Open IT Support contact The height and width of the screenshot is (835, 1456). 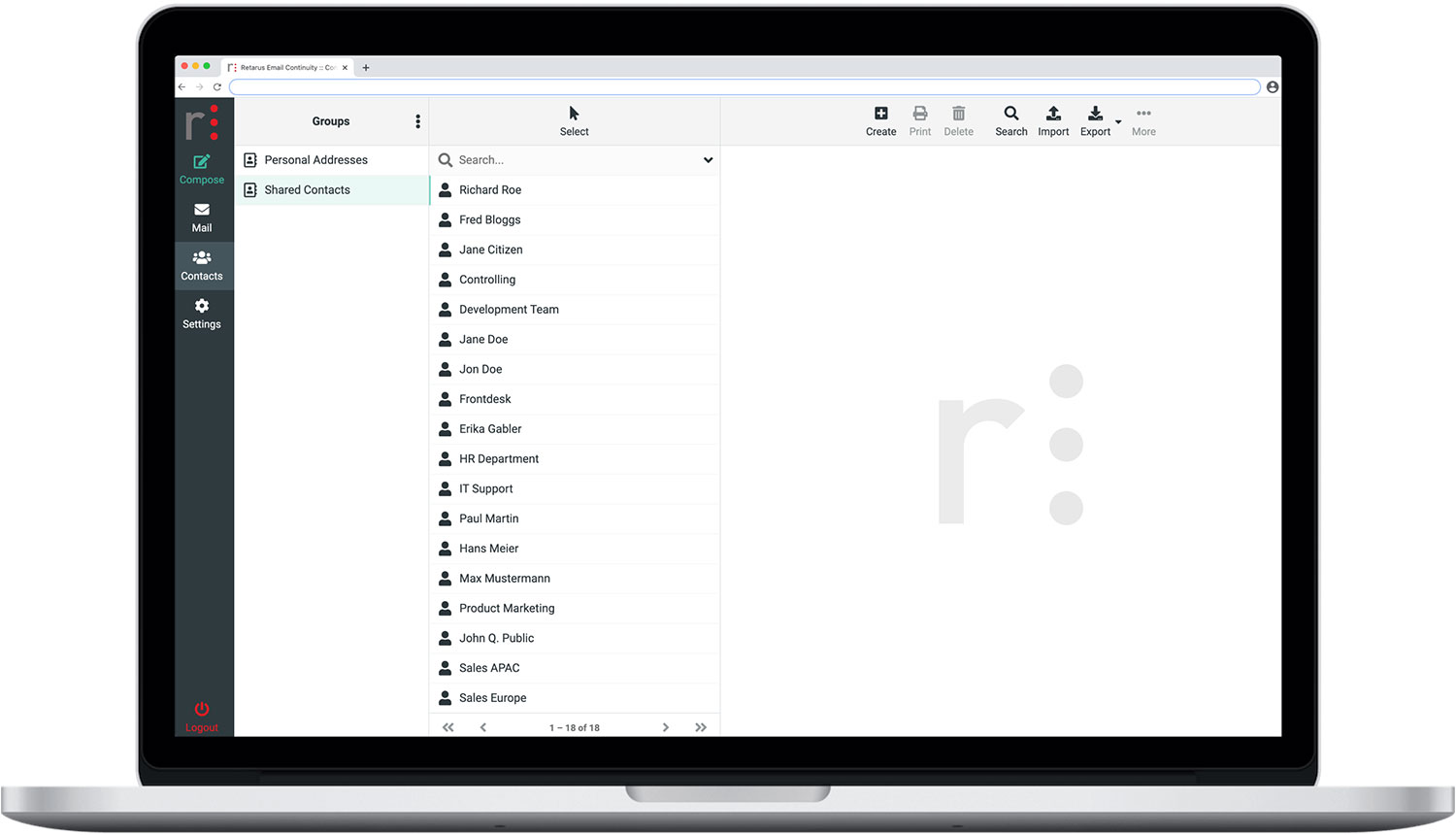click(x=575, y=489)
